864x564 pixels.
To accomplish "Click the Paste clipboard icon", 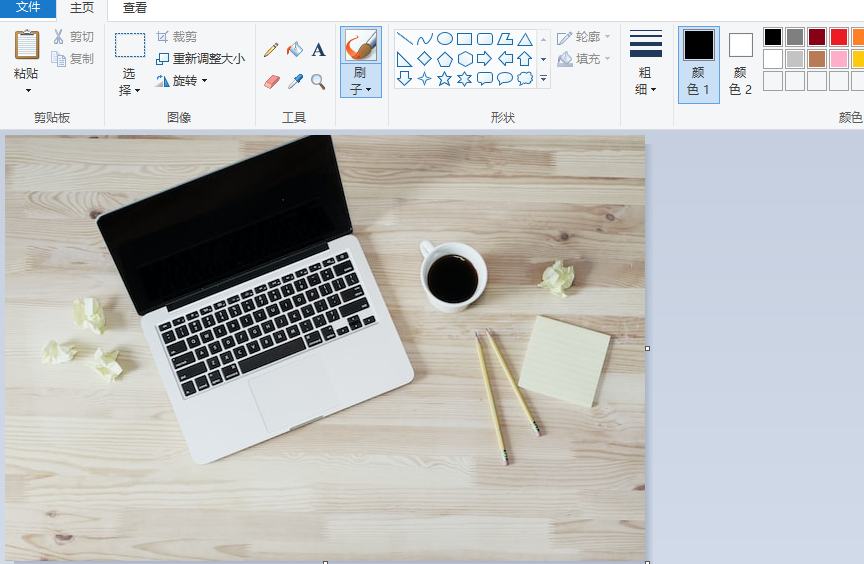I will (26, 45).
